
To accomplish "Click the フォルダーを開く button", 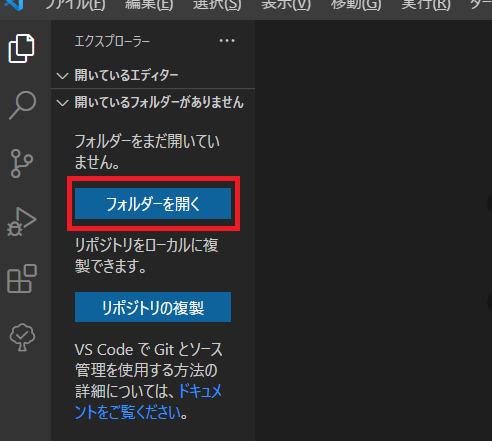I will [153, 204].
